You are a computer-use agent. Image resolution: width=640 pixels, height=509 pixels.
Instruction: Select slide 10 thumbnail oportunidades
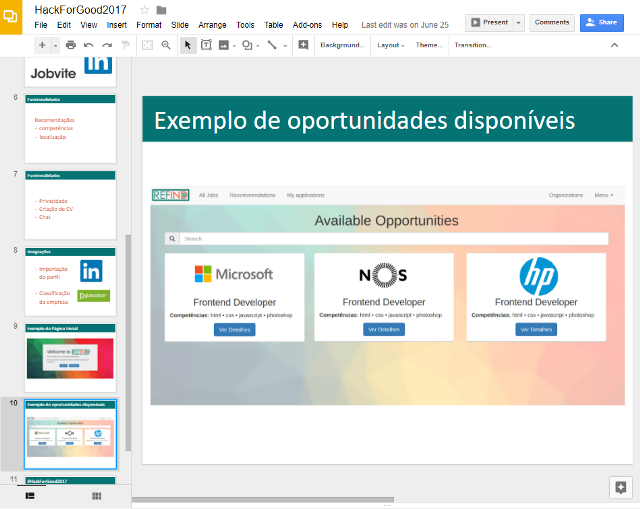tap(70, 434)
